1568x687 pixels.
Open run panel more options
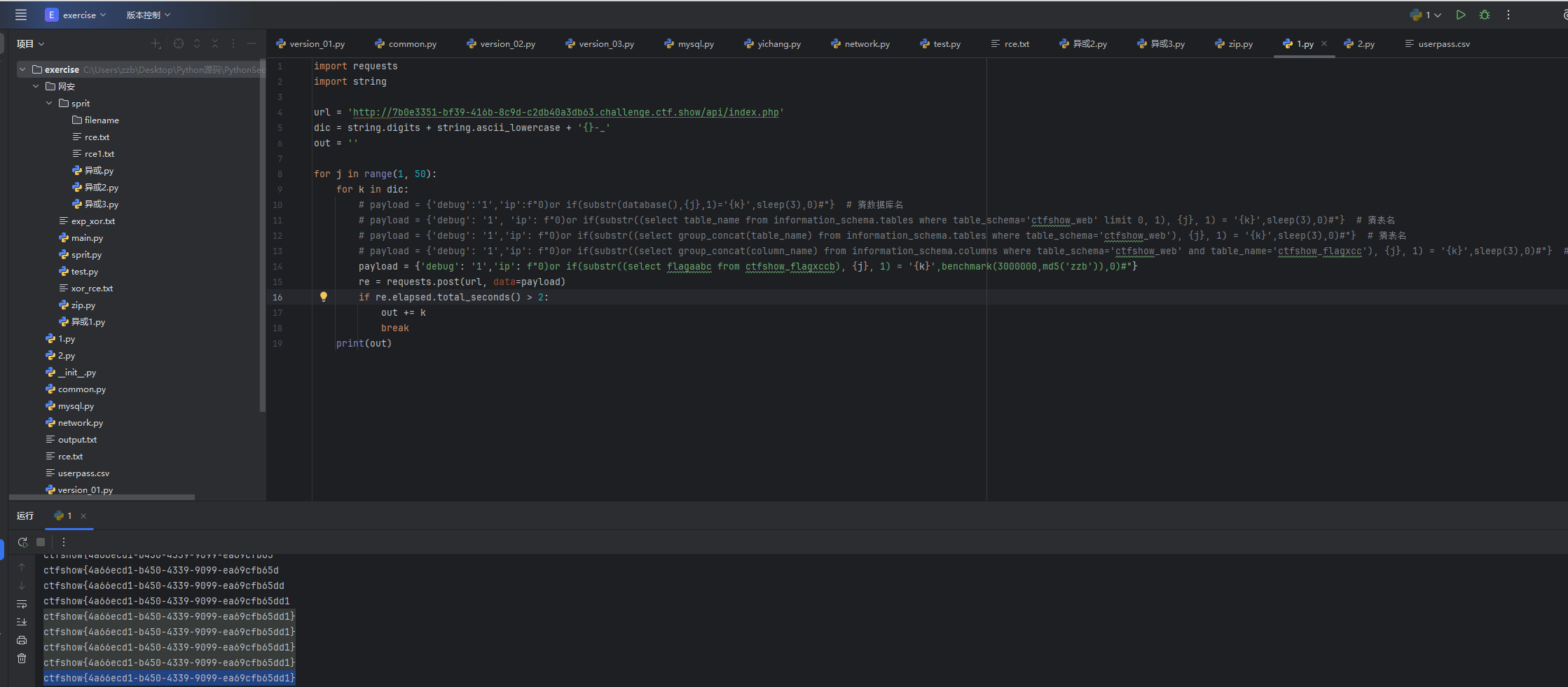64,542
